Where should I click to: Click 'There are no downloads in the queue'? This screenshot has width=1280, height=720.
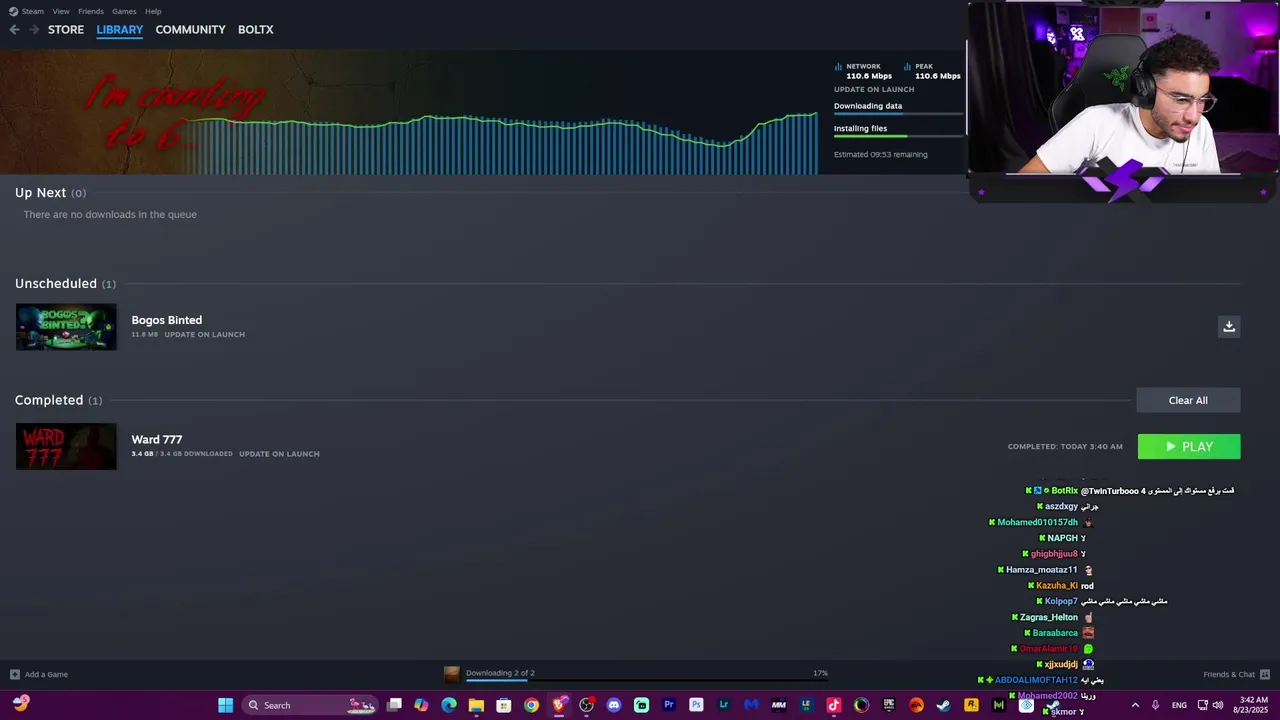(x=110, y=214)
